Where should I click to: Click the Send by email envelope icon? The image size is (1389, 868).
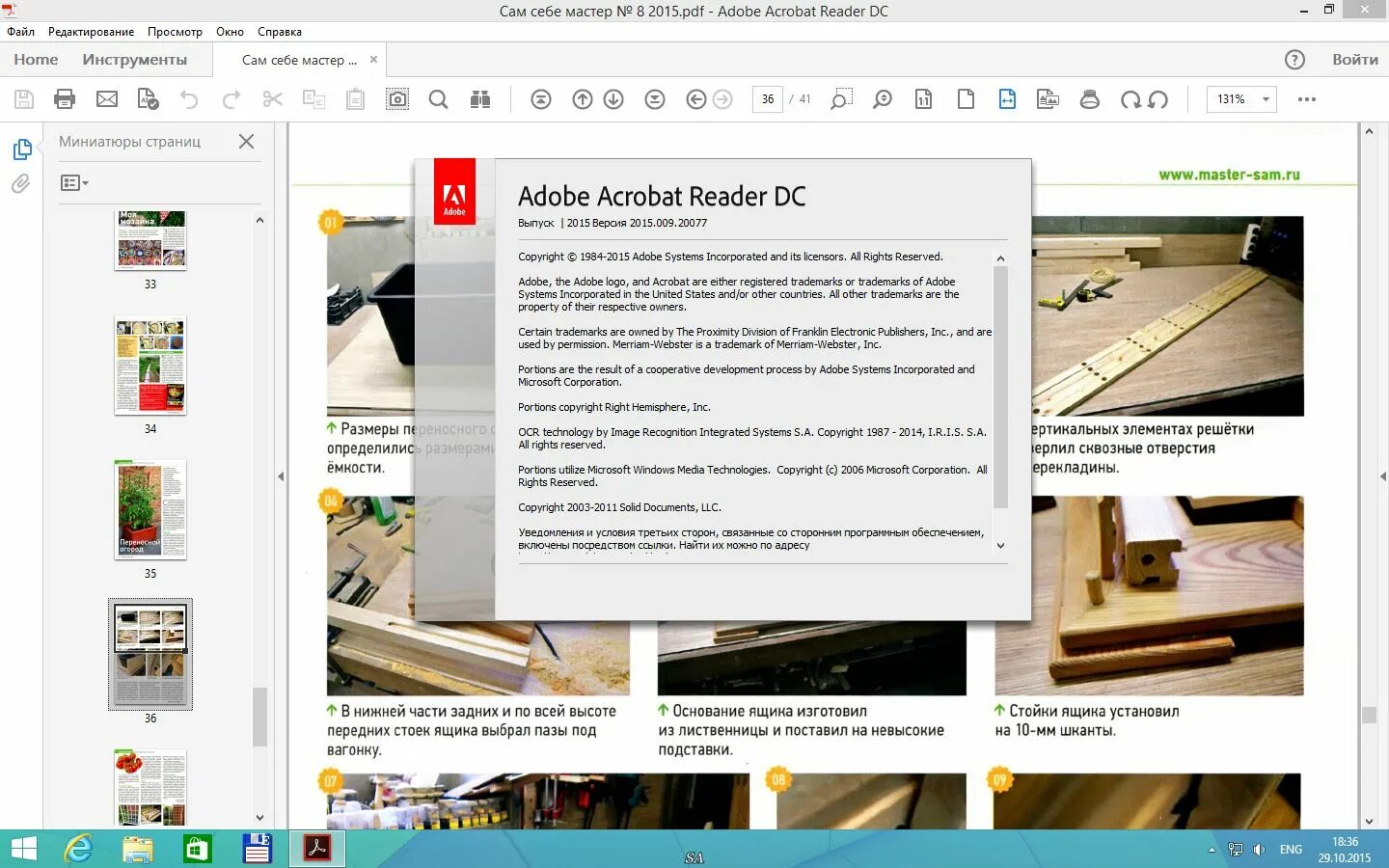pos(107,99)
